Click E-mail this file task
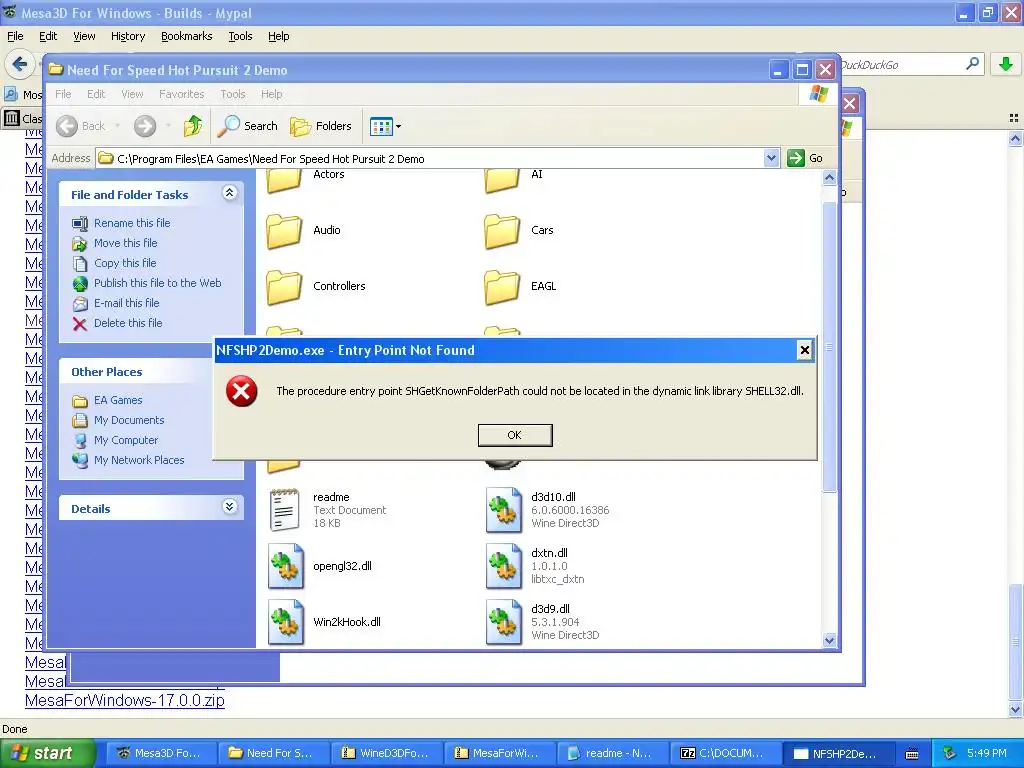Image resolution: width=1024 pixels, height=768 pixels. (127, 303)
